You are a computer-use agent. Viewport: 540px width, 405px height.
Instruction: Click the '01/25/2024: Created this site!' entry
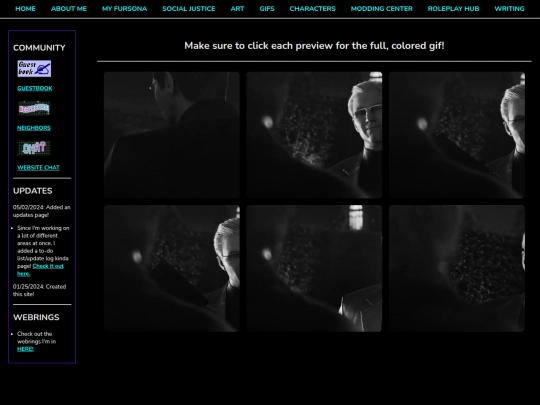[x=40, y=290]
